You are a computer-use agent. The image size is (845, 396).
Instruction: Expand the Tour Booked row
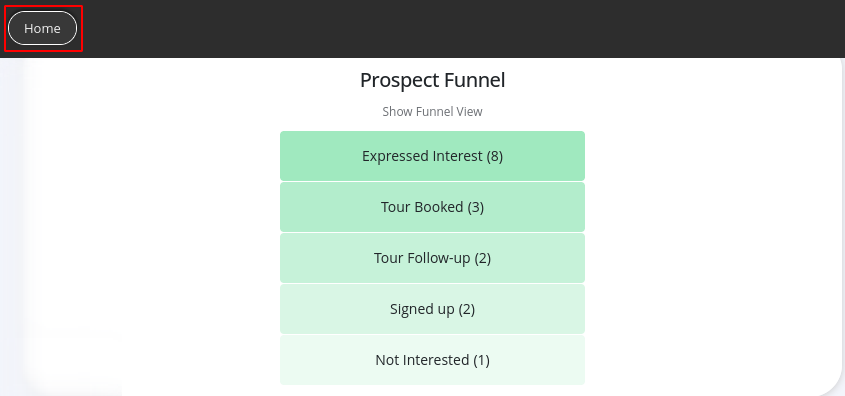[x=432, y=207]
